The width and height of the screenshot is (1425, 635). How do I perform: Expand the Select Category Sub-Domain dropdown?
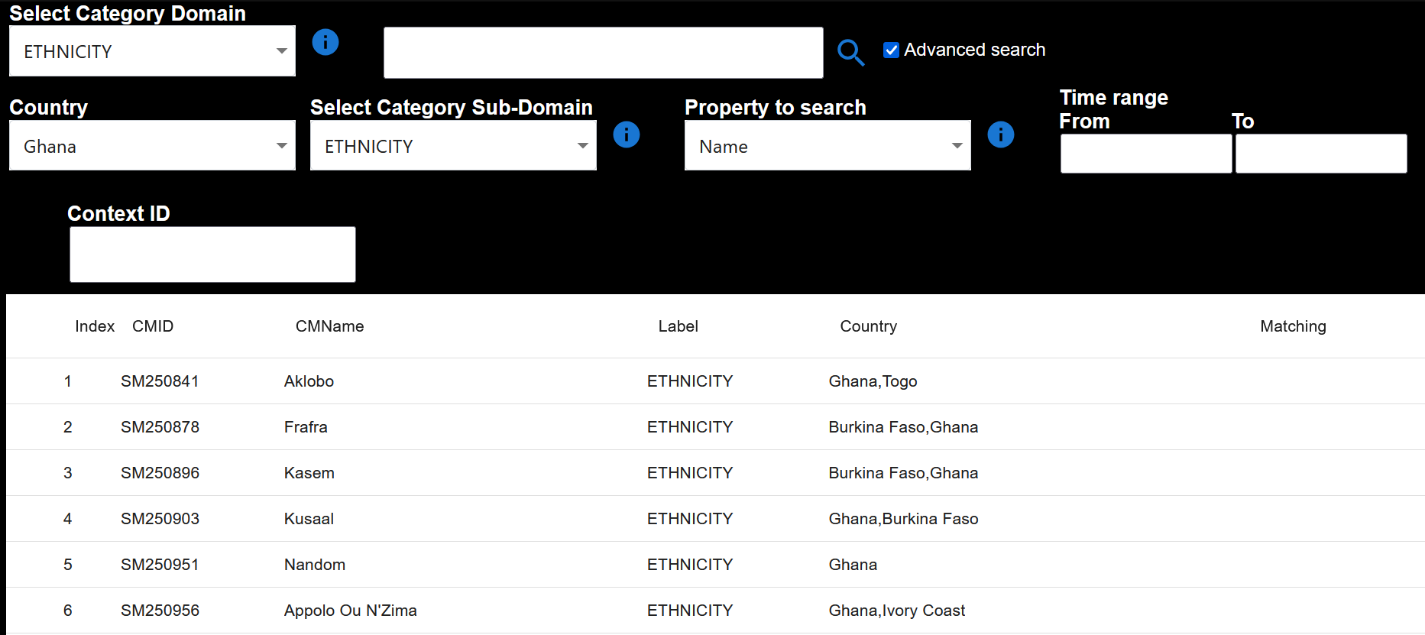(453, 146)
